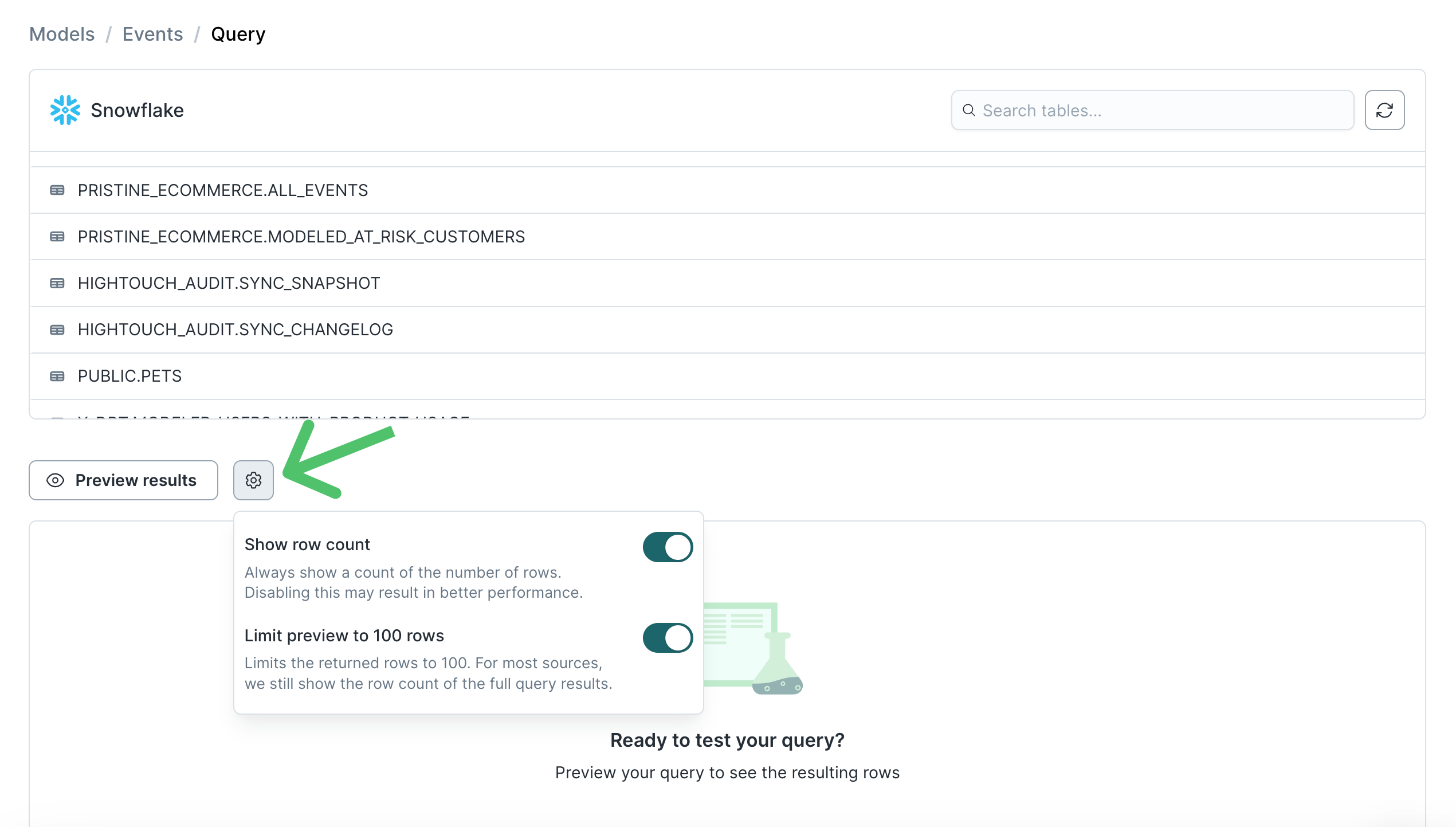Click the table icon next to HIGHTOUCH_AUDIT.SYNC_CHANGELOG

click(58, 329)
